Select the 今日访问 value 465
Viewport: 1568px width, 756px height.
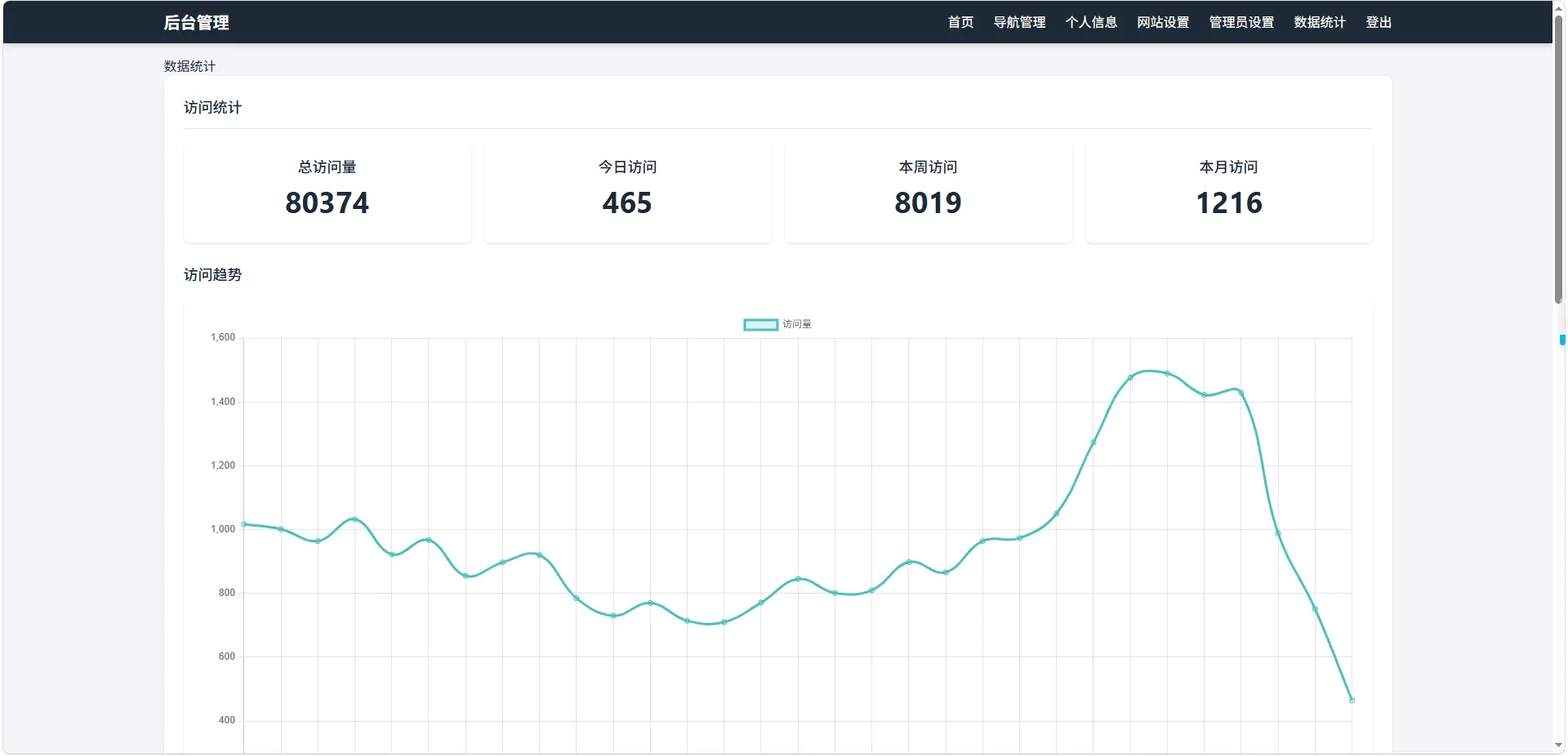(x=627, y=202)
